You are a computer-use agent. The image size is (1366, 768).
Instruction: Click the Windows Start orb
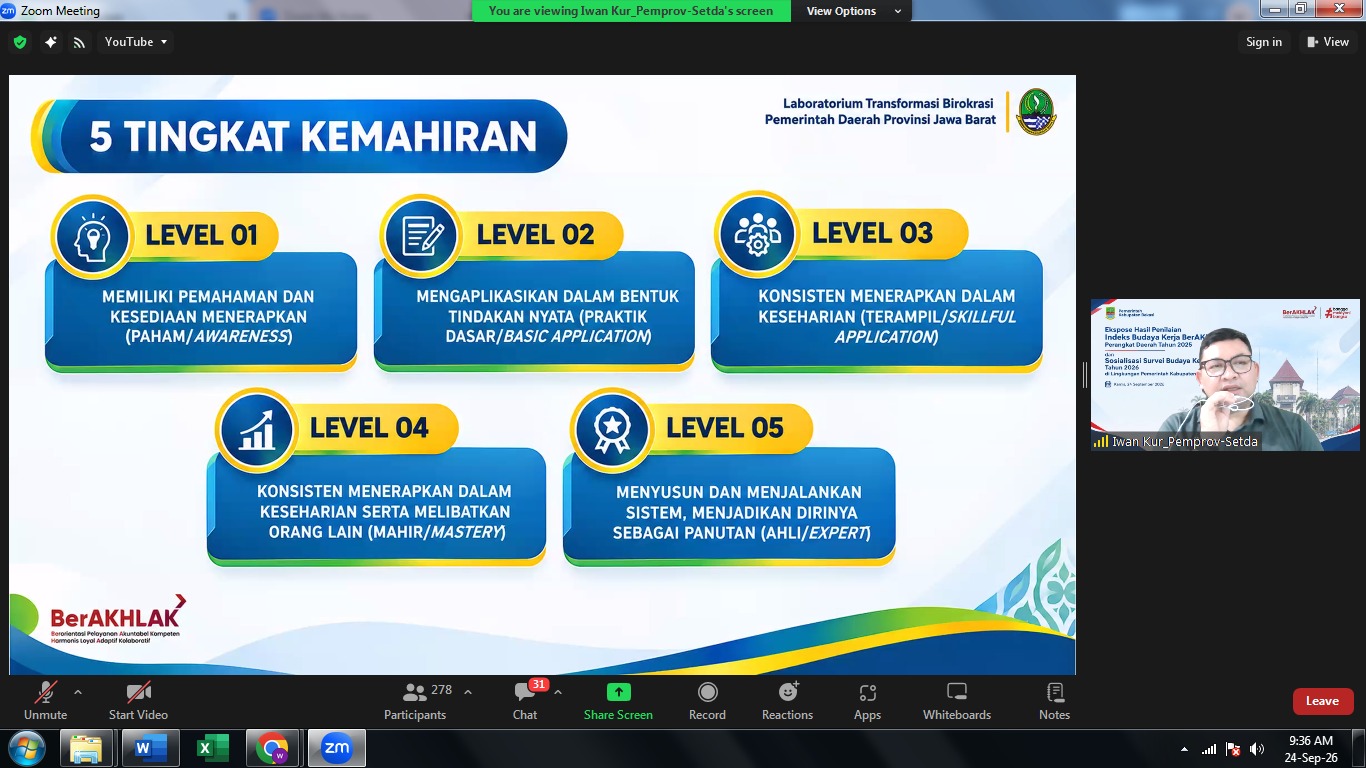click(26, 748)
